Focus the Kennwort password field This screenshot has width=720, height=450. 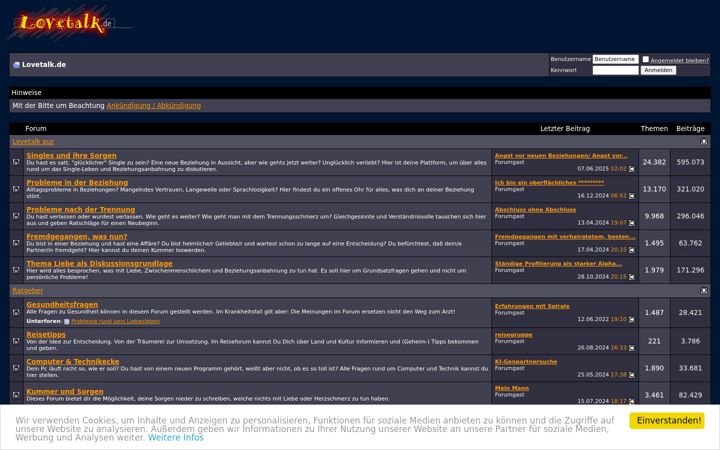point(615,70)
